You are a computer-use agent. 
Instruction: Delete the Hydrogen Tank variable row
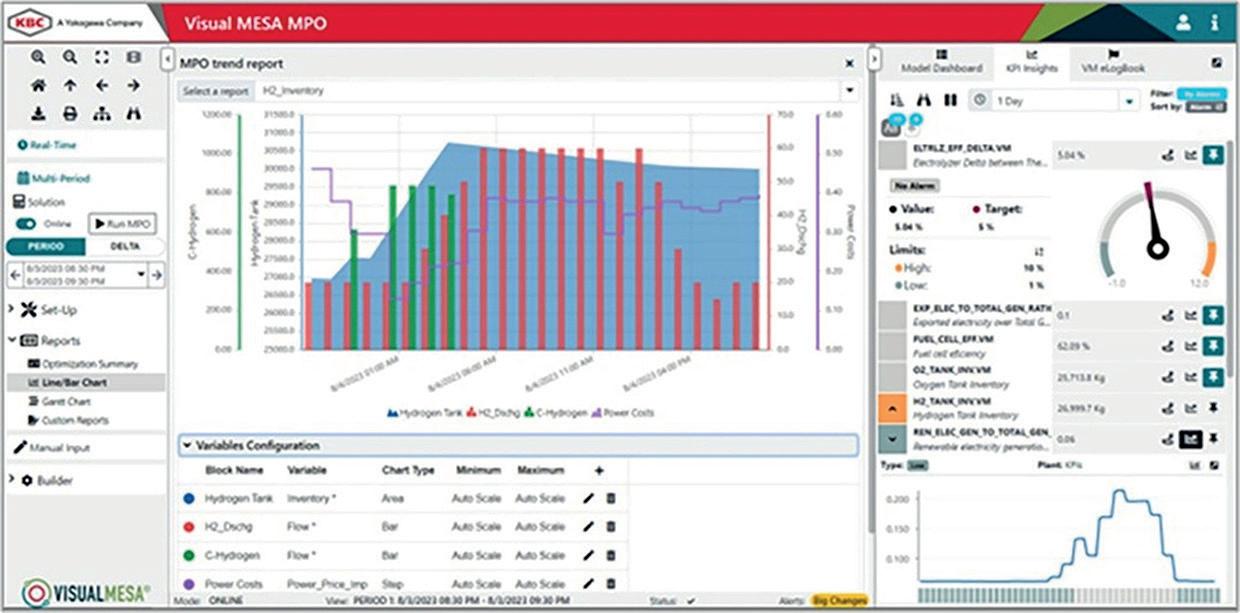tap(611, 498)
